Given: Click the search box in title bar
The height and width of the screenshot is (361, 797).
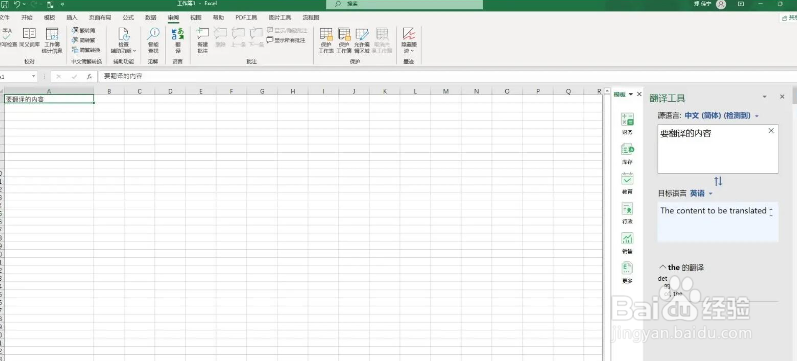Looking at the screenshot, I should pyautogui.click(x=405, y=4).
